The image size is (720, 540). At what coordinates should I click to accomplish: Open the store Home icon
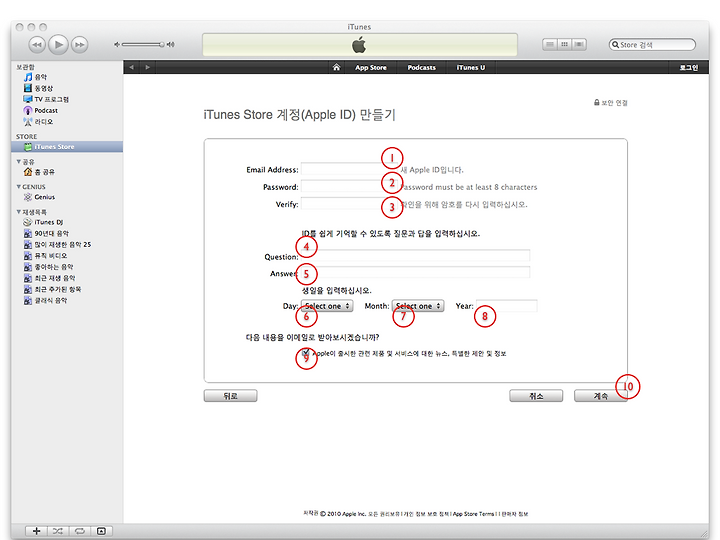coord(336,67)
